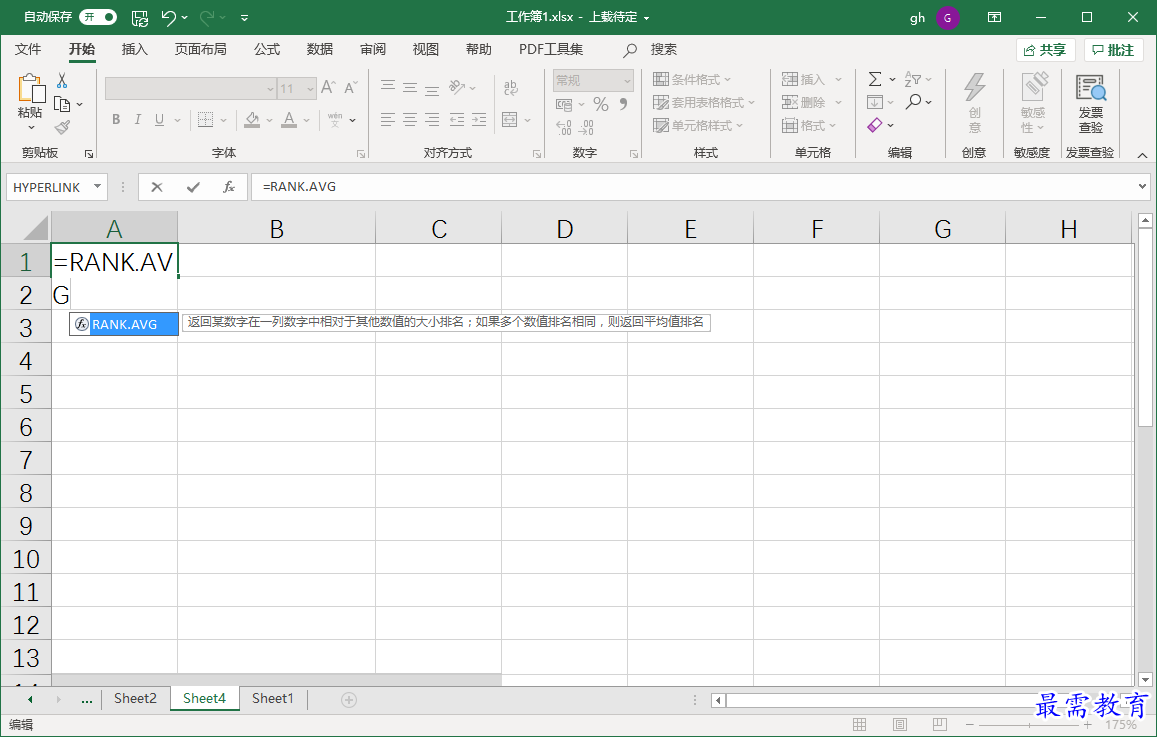Viewport: 1157px width, 737px height.
Task: Click the 删除 delete cells button
Action: 804,103
